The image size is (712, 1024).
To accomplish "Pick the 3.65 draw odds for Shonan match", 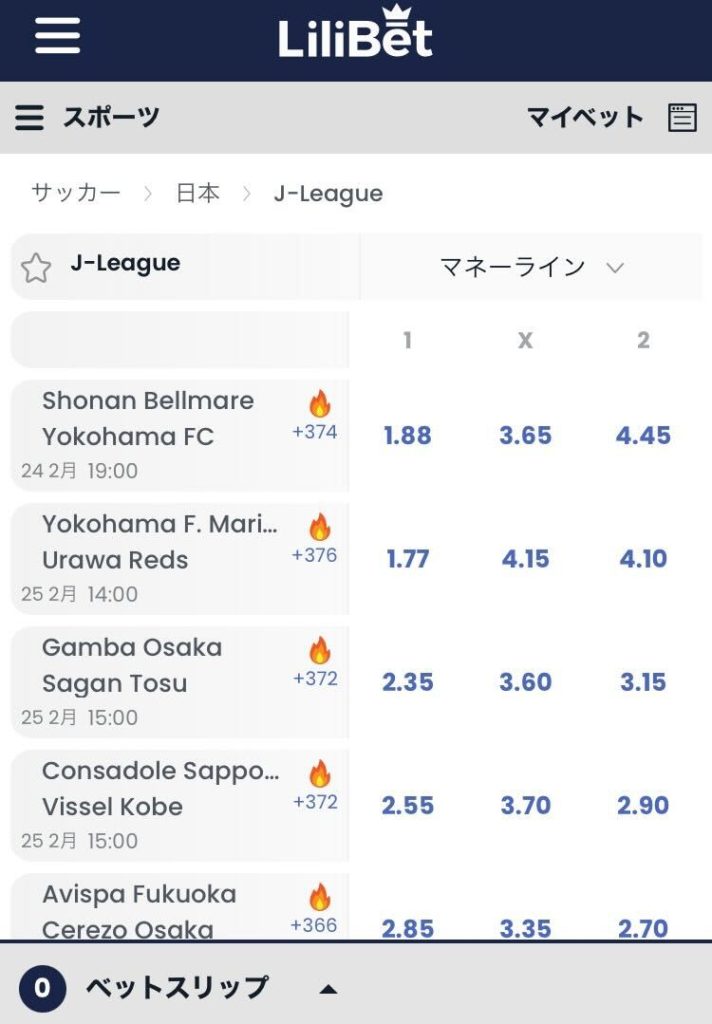I will (x=525, y=435).
